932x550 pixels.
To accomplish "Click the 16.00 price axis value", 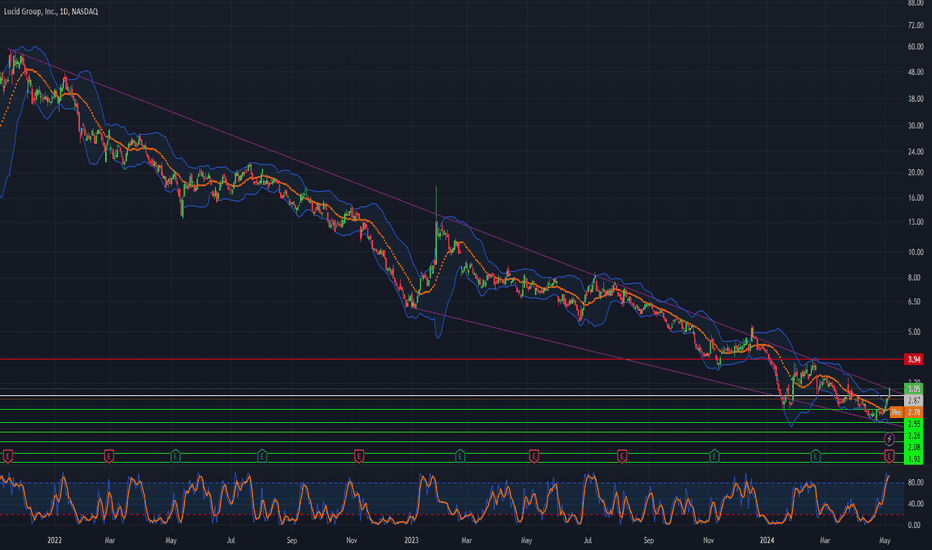I will pos(915,198).
